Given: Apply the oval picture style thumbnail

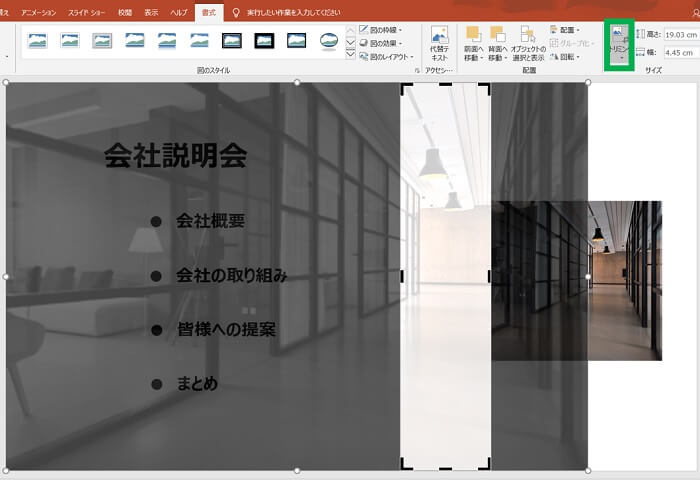Looking at the screenshot, I should tap(328, 41).
